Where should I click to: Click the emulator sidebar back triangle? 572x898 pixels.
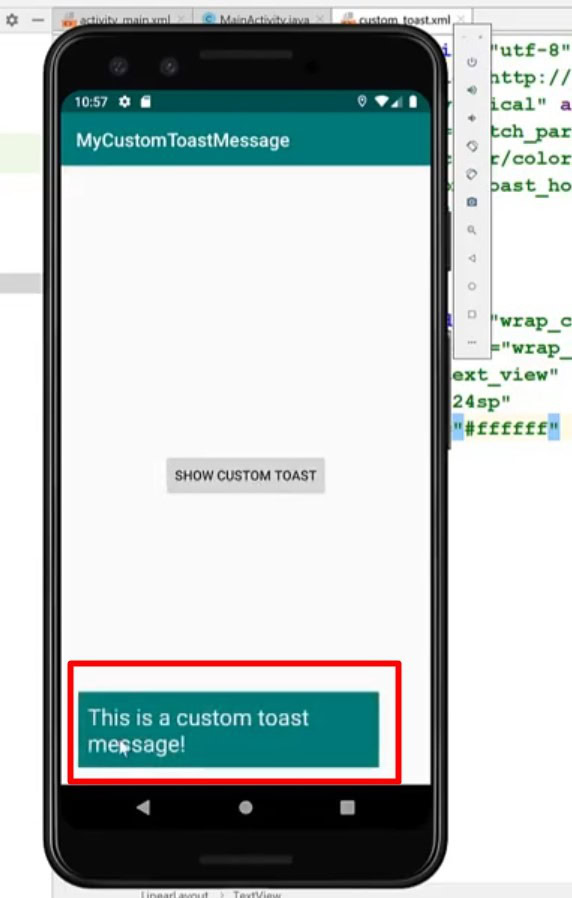(472, 258)
